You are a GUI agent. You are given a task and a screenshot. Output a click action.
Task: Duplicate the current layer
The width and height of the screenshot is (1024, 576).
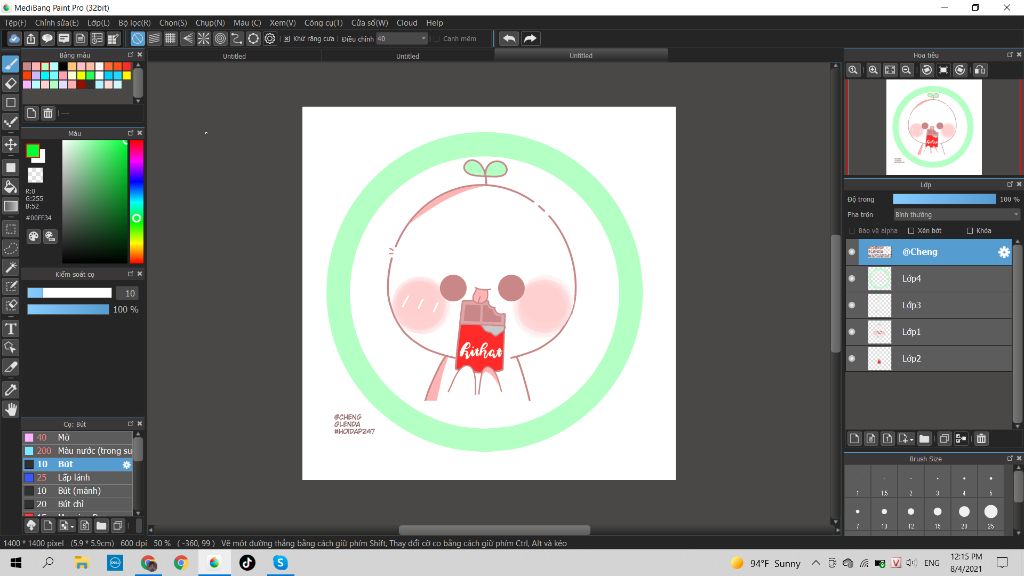(x=944, y=439)
